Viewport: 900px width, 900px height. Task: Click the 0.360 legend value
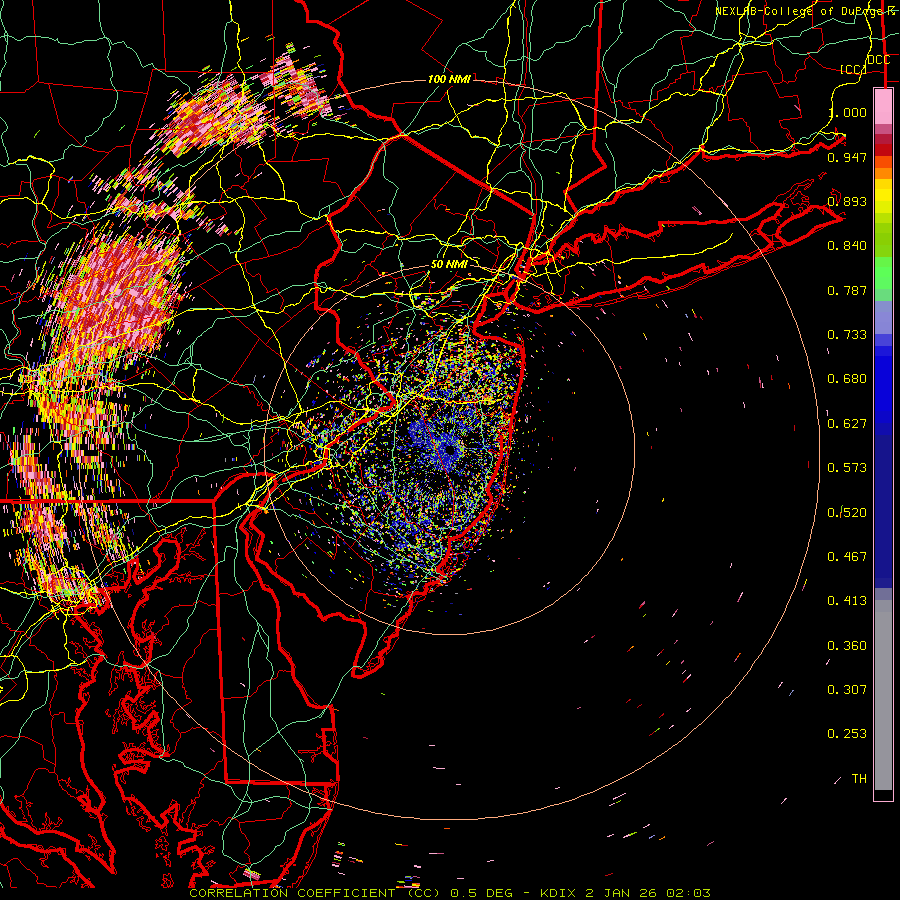[847, 646]
